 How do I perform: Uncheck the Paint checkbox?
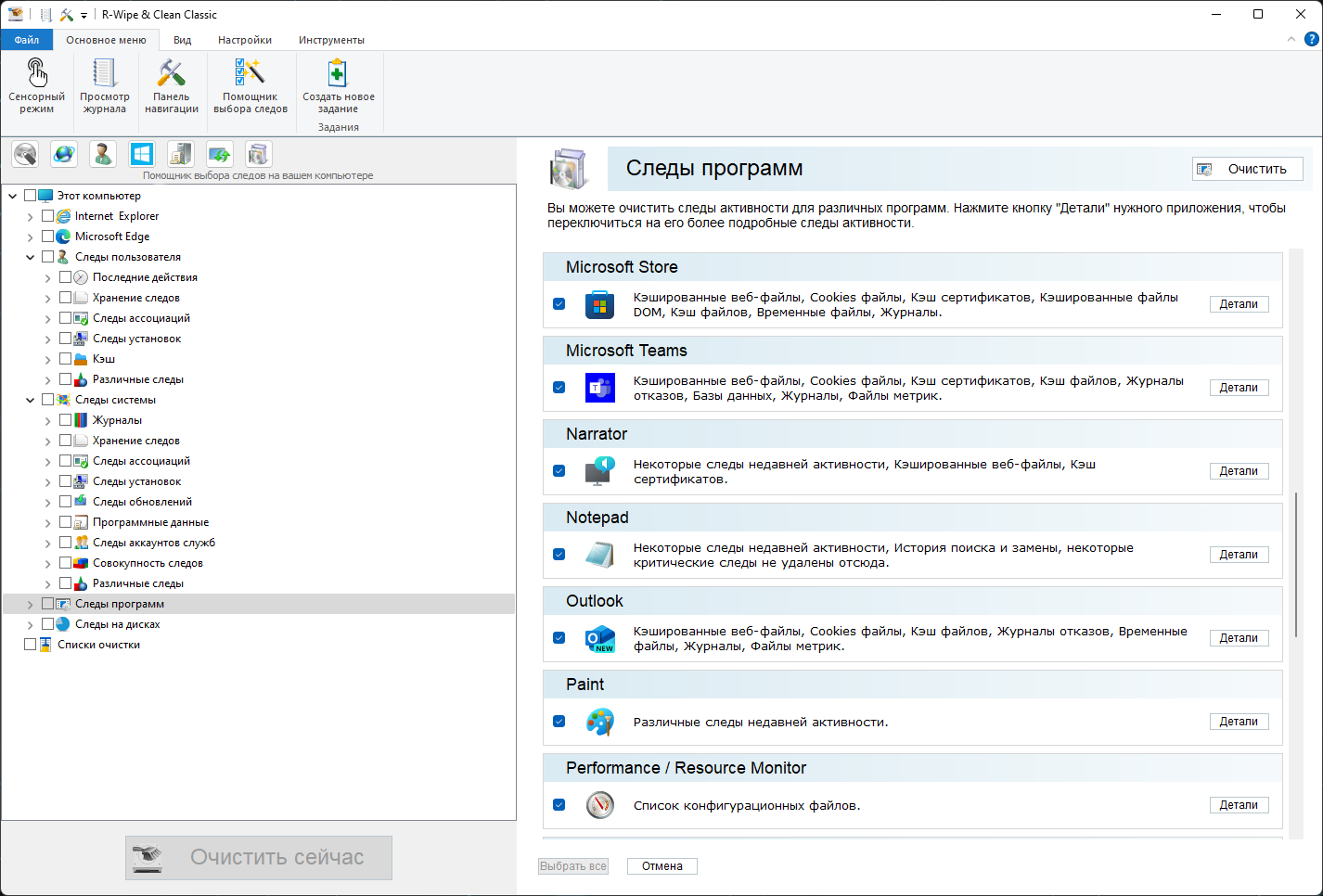(559, 722)
